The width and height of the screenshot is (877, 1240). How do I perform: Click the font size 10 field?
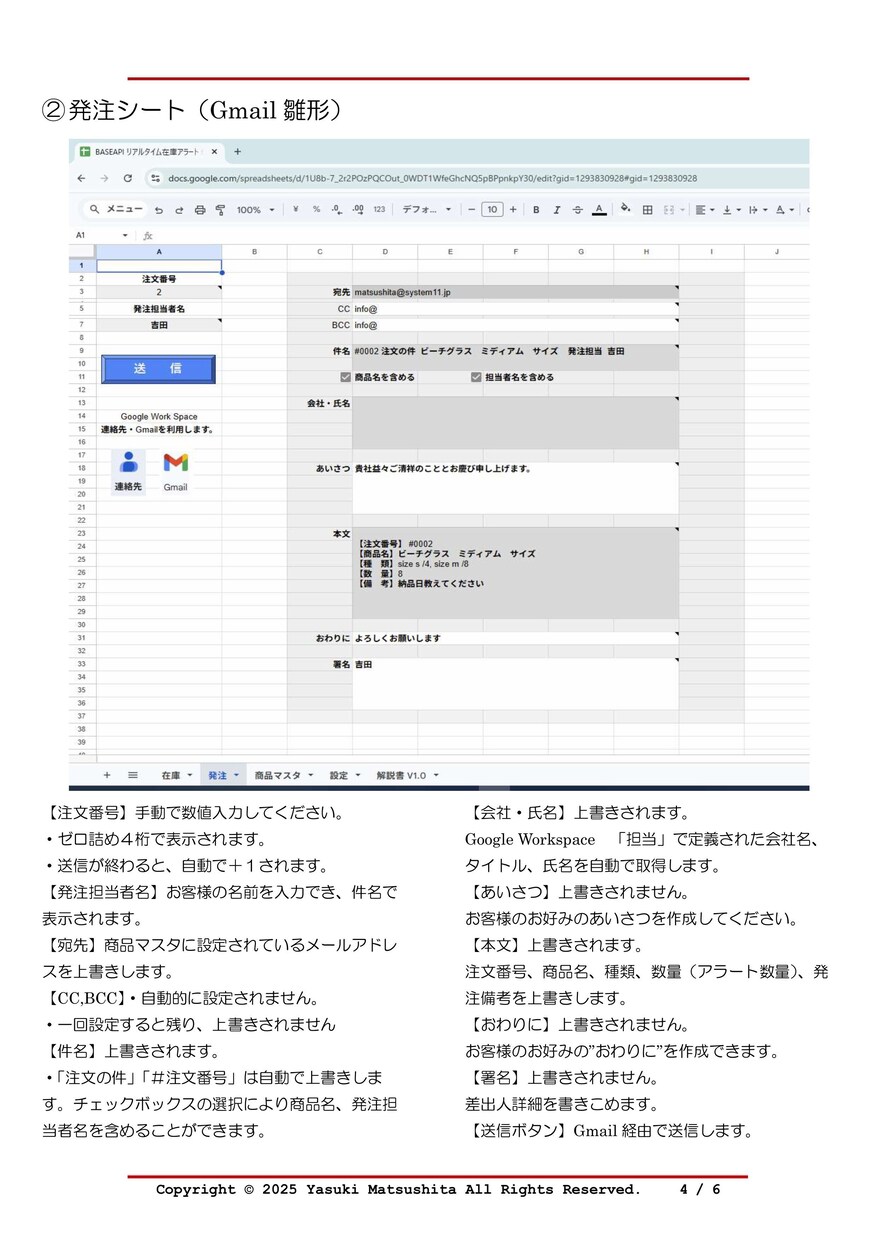(492, 210)
